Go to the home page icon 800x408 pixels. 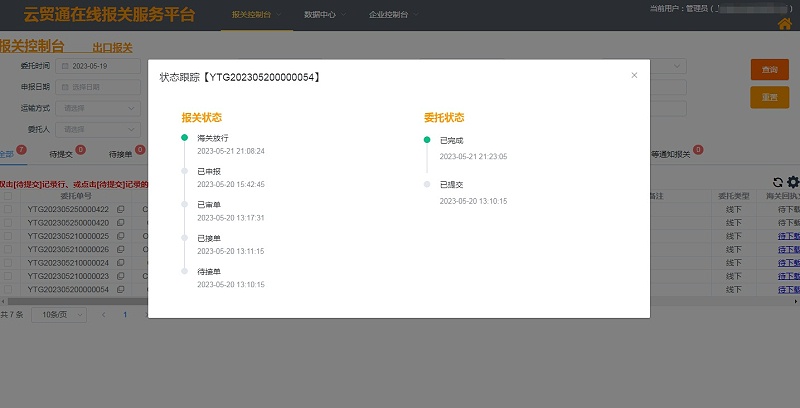(785, 24)
